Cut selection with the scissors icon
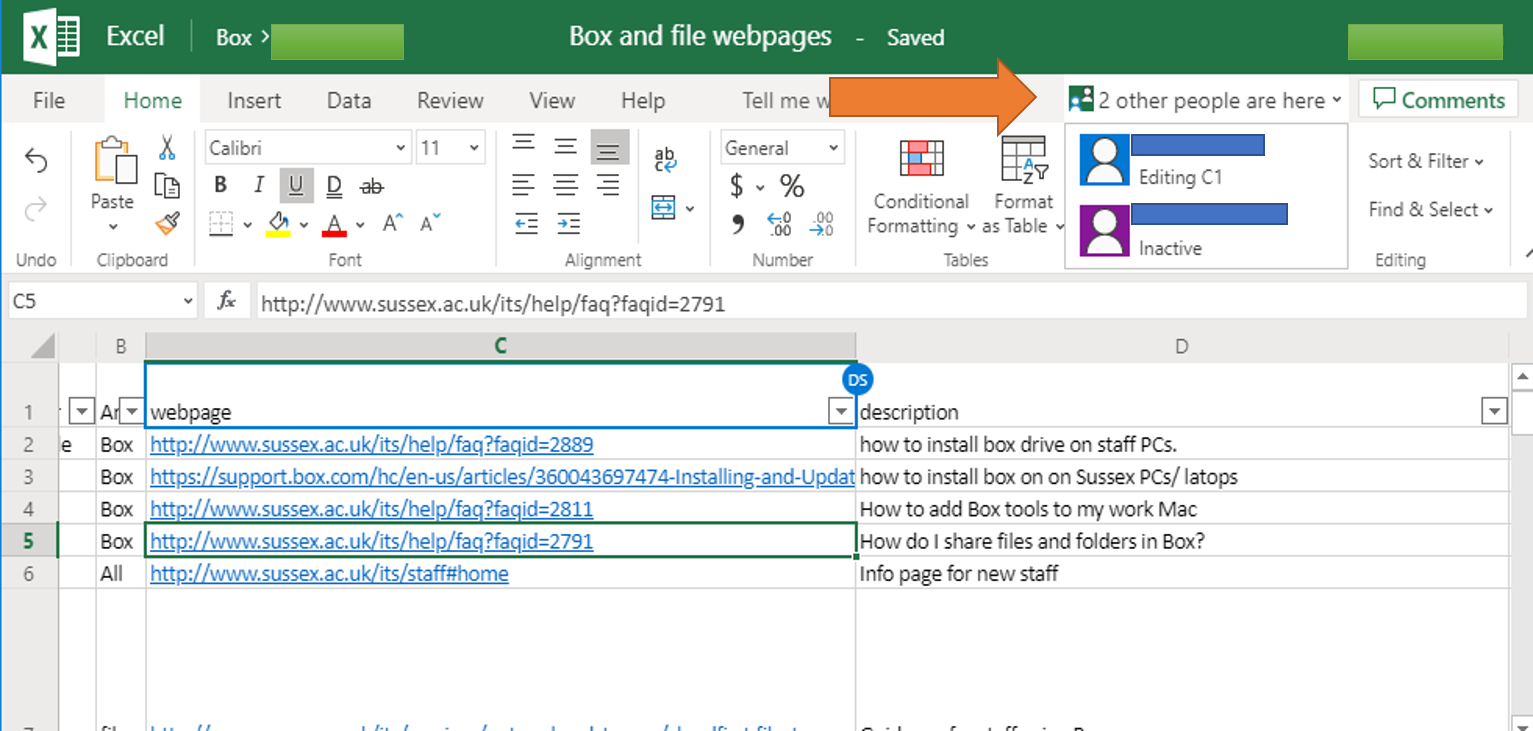 [167, 148]
